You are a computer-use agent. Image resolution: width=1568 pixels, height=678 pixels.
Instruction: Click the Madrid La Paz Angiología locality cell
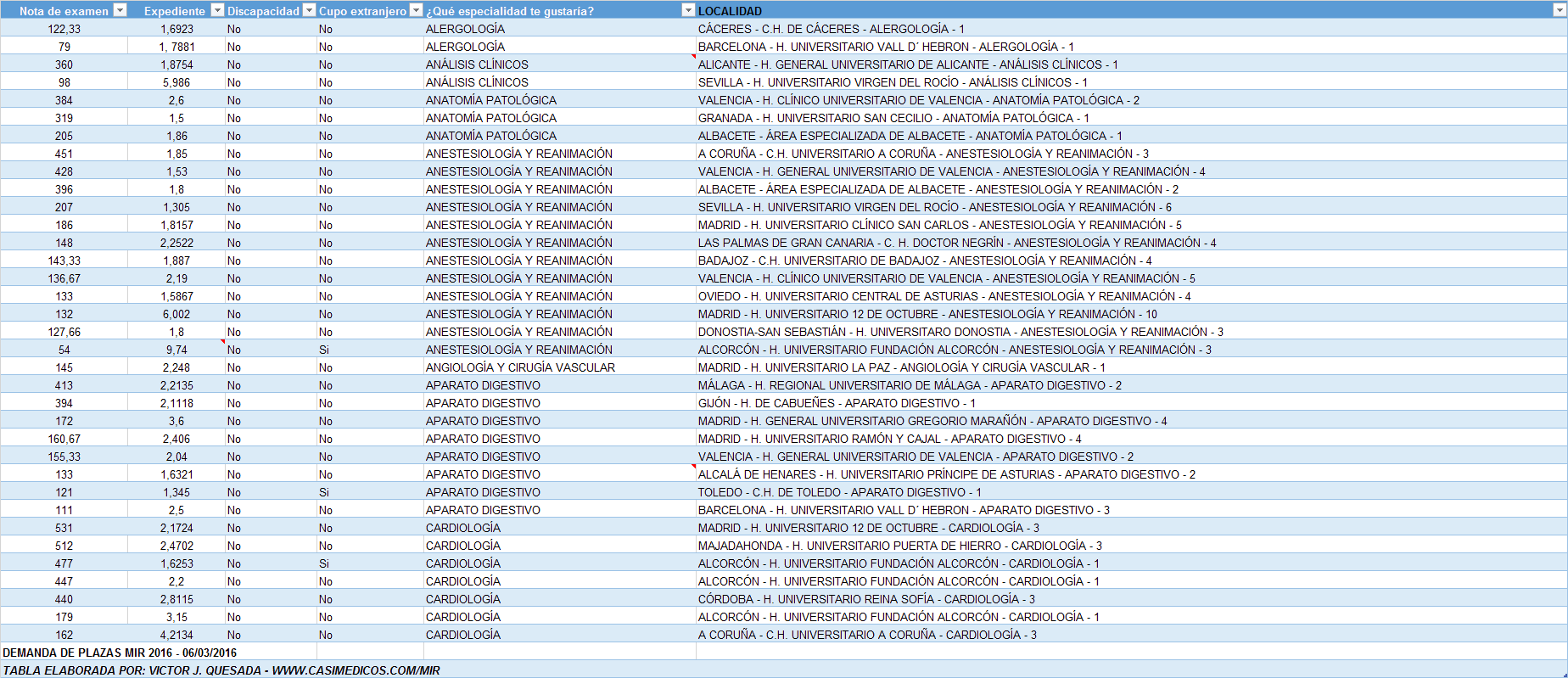click(1131, 367)
